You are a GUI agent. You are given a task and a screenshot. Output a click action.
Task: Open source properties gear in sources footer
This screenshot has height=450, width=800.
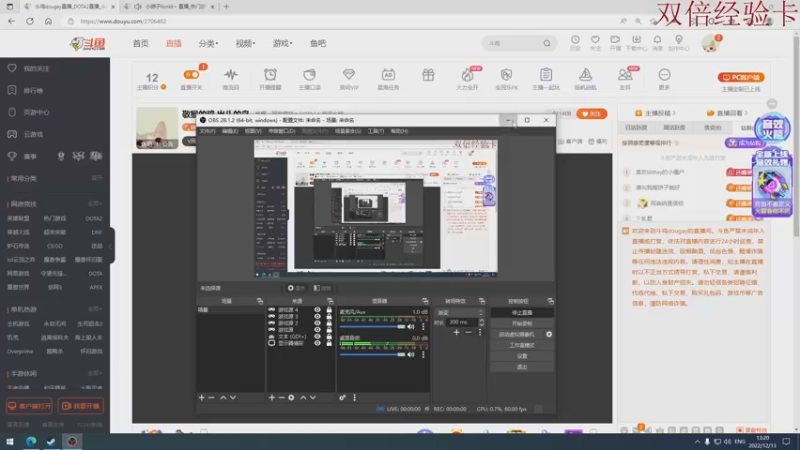[291, 397]
